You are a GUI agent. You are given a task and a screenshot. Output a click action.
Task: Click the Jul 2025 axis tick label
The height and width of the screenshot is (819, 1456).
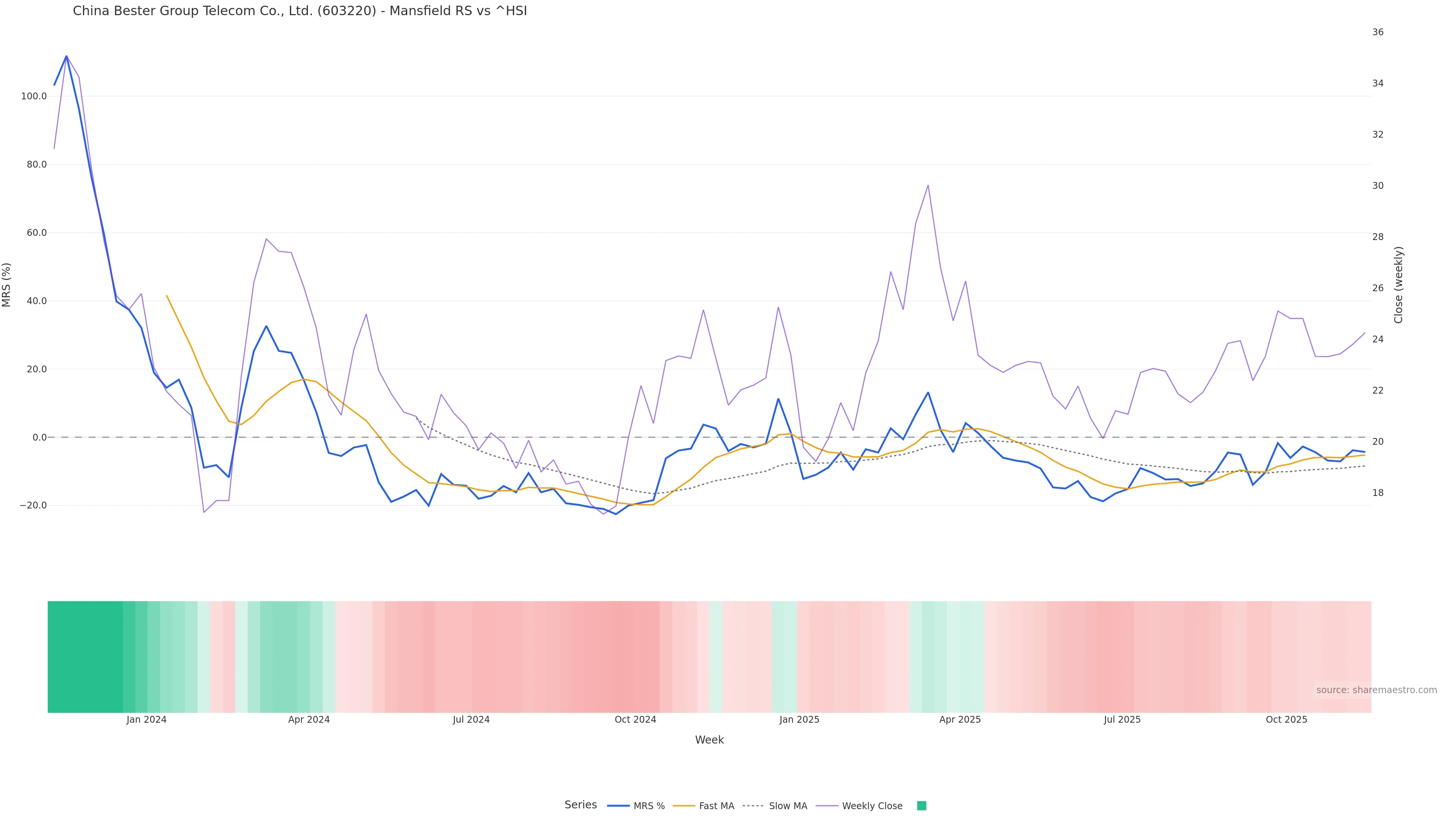(x=1122, y=720)
